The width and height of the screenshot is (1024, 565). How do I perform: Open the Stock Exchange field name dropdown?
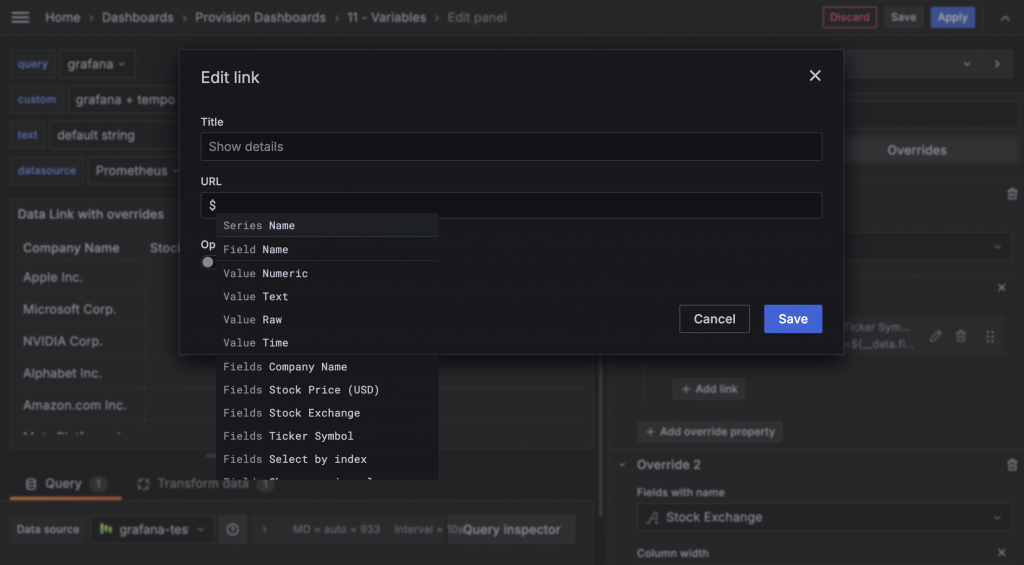tap(824, 518)
